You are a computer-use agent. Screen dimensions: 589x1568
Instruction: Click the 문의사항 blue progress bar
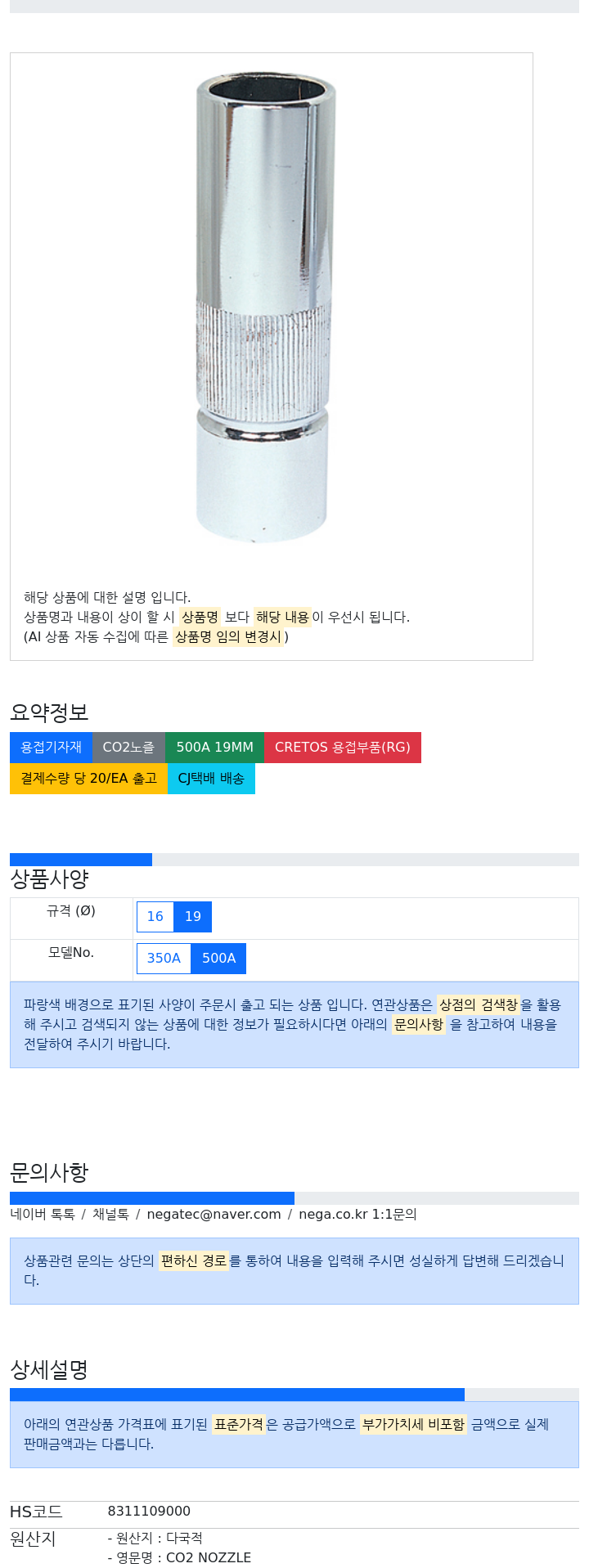point(294,1198)
